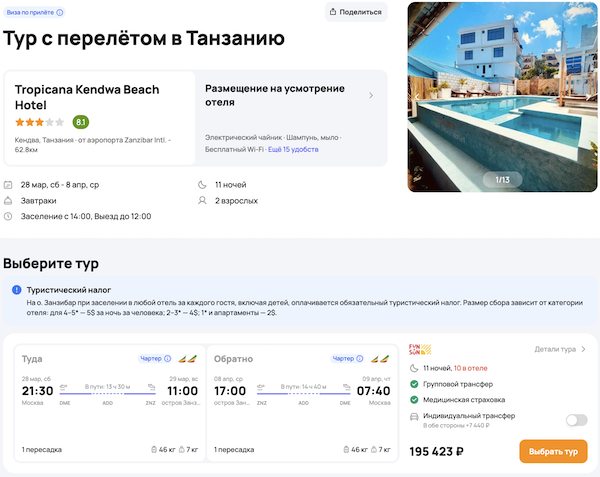
Task: Click the Fun Sun operator logo
Action: [419, 350]
